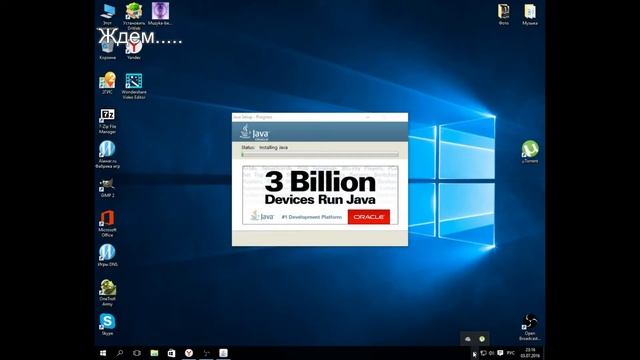Screen dimensions: 640x360
Task: Select the dark icon beside Yandex on the taskbar
Action: [206, 353]
